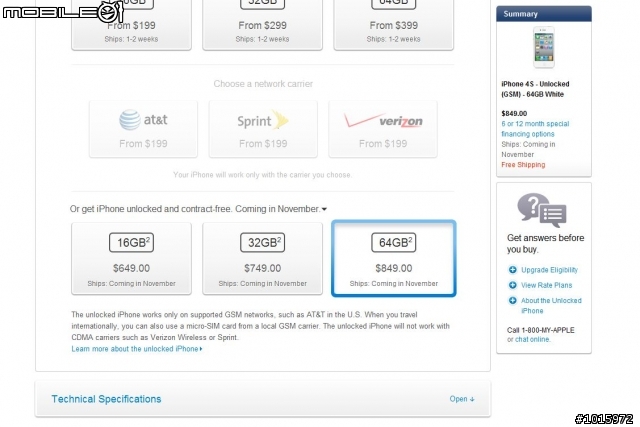Click the plus icon beside Upgrade Eligibility
Screen dimensions: 640x427
(512, 270)
